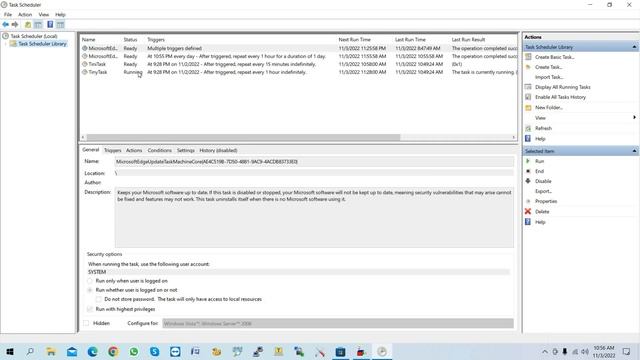Open the File menu
Image resolution: width=640 pixels, height=360 pixels.
[x=8, y=14]
